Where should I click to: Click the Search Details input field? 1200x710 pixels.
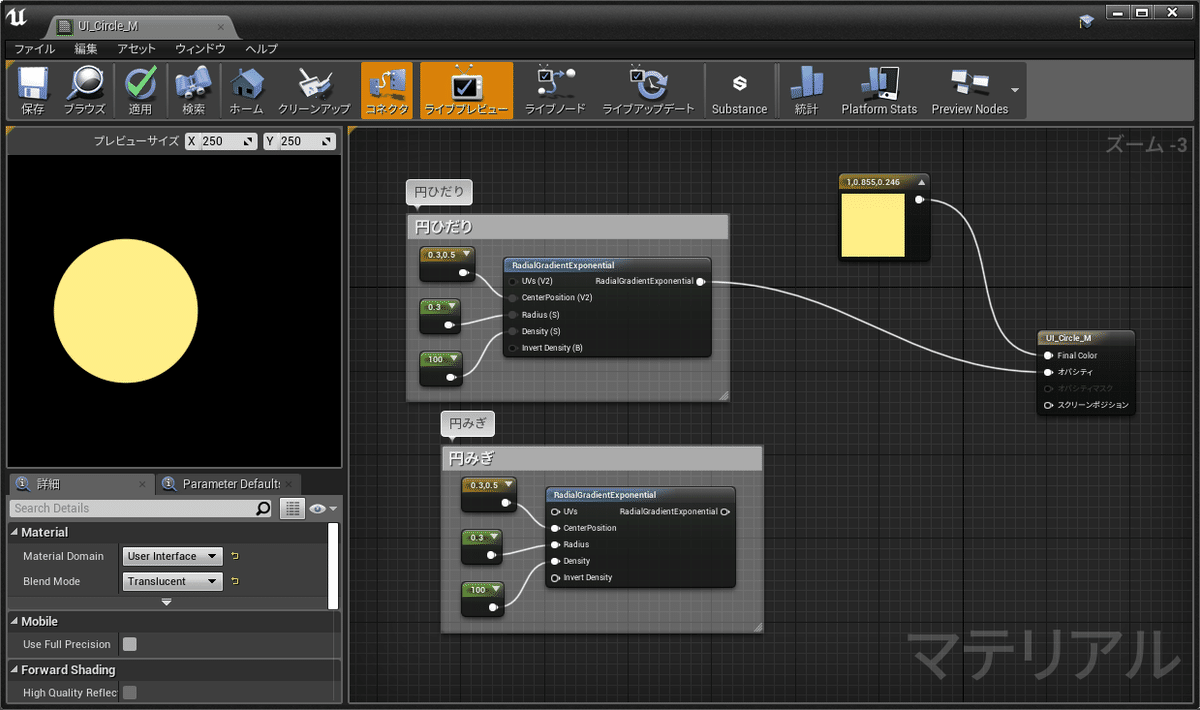tap(131, 508)
